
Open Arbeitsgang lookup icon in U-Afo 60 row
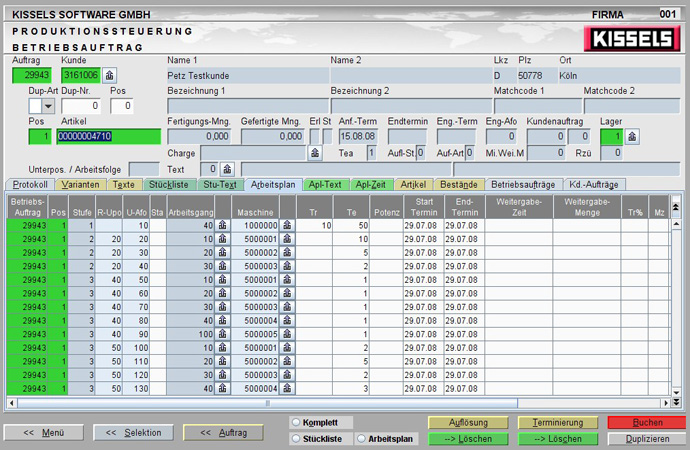[x=223, y=294]
